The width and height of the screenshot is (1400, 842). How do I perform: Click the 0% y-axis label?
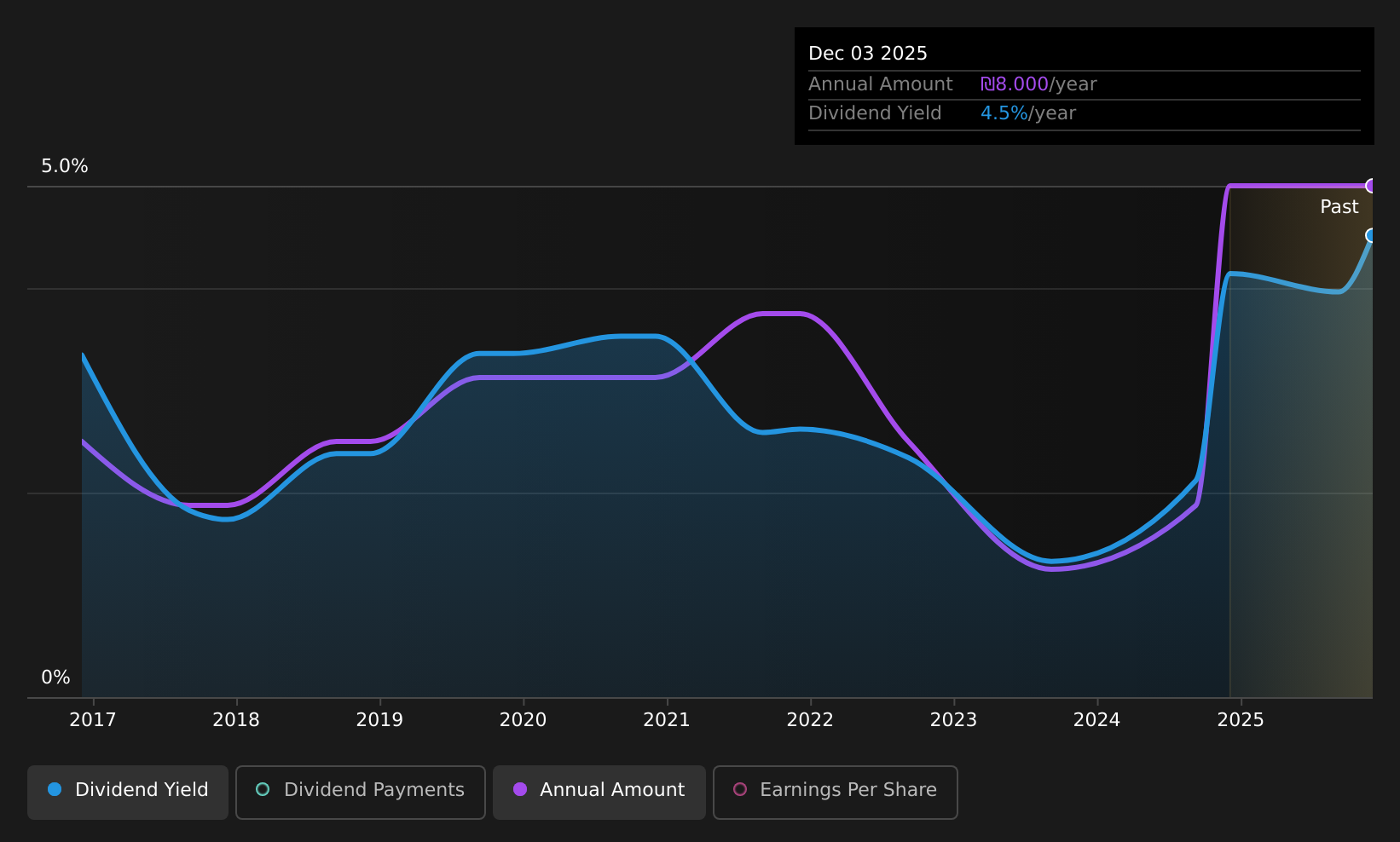[55, 678]
